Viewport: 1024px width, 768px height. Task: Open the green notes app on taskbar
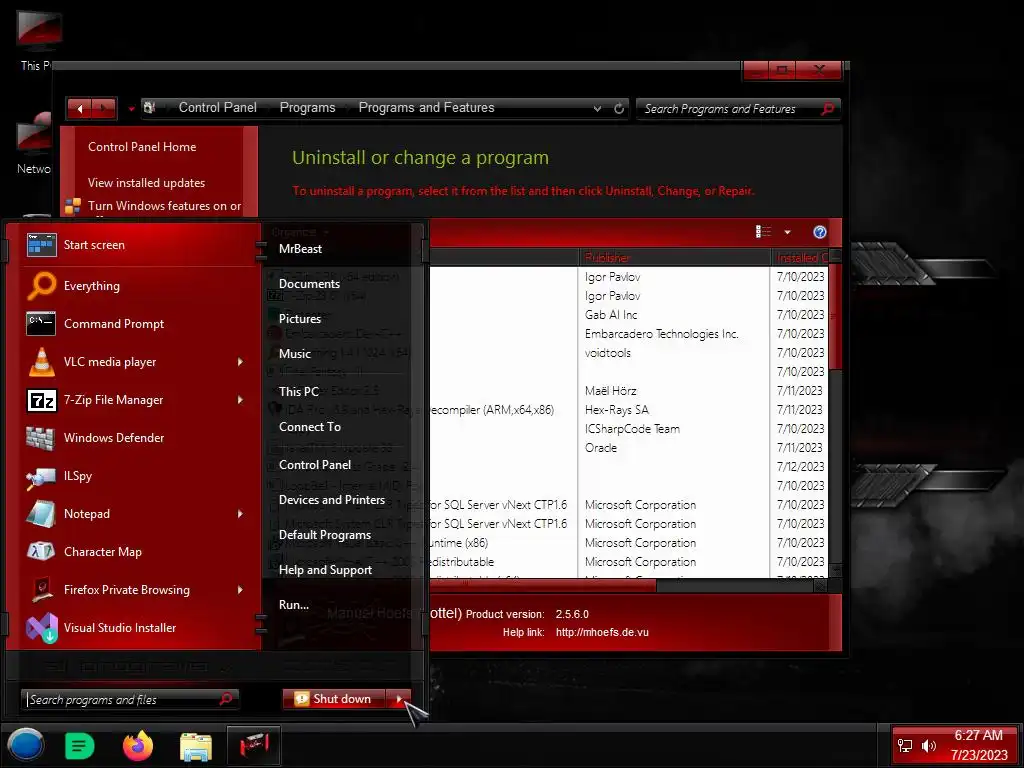pos(80,746)
